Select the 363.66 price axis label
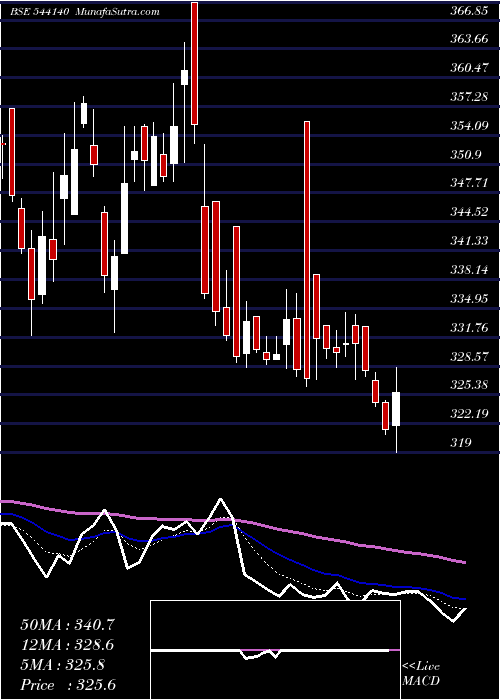This screenshot has width=500, height=700. 468,39
